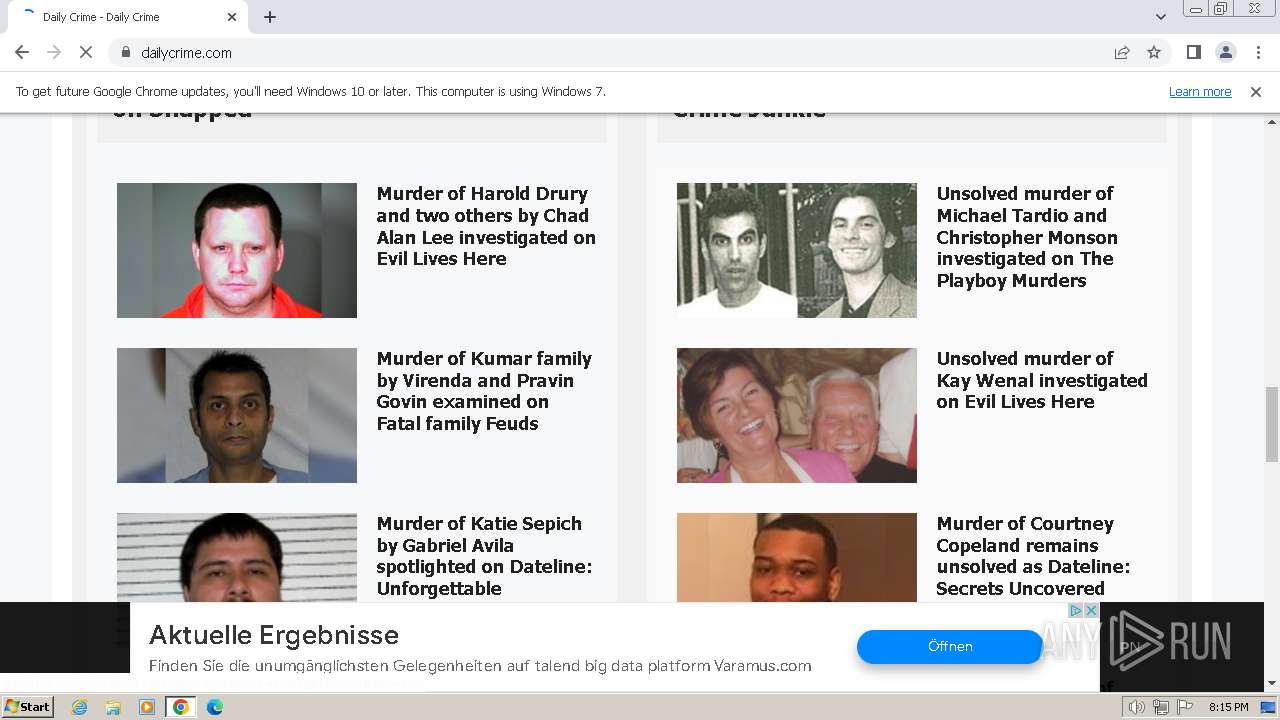Open Action Center flag icon
Image resolution: width=1280 pixels, height=720 pixels.
[1185, 707]
